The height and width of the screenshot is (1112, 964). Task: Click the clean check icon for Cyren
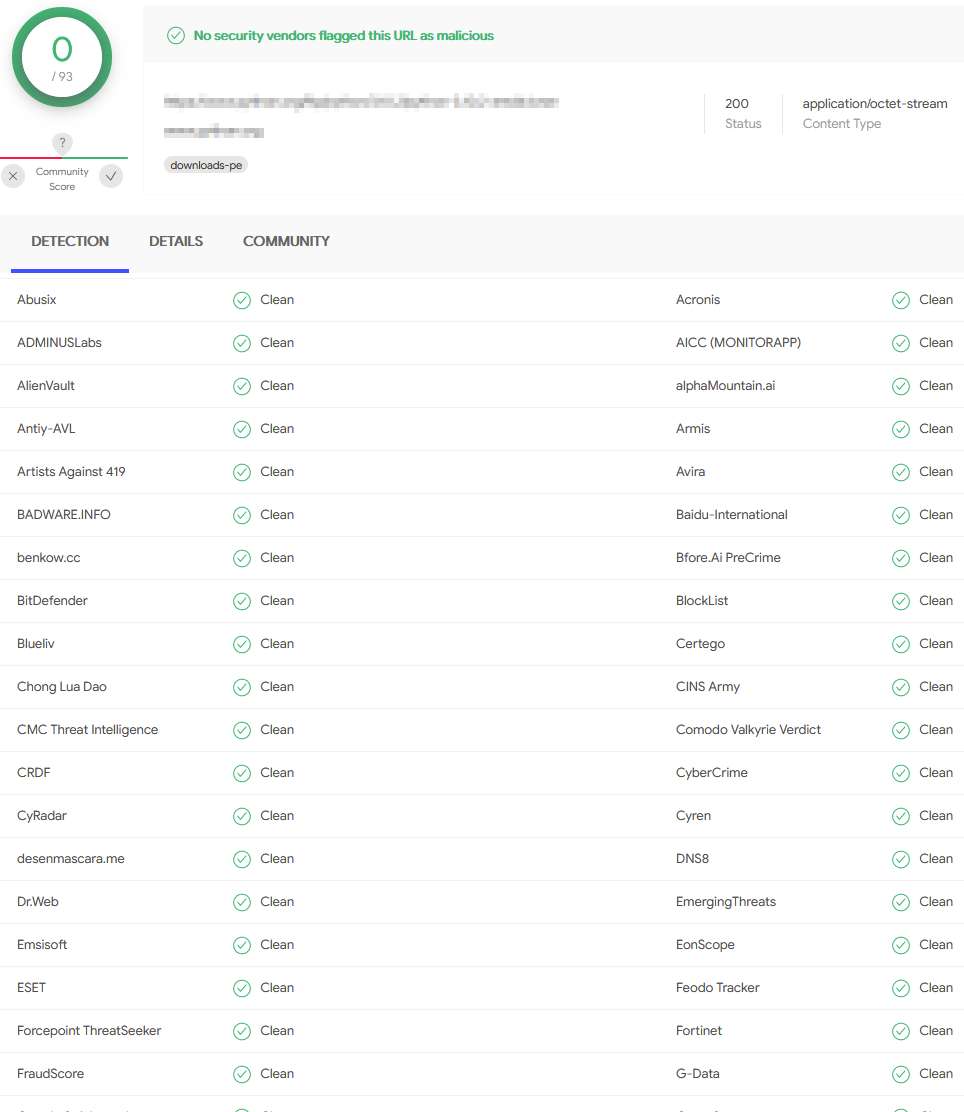(901, 816)
